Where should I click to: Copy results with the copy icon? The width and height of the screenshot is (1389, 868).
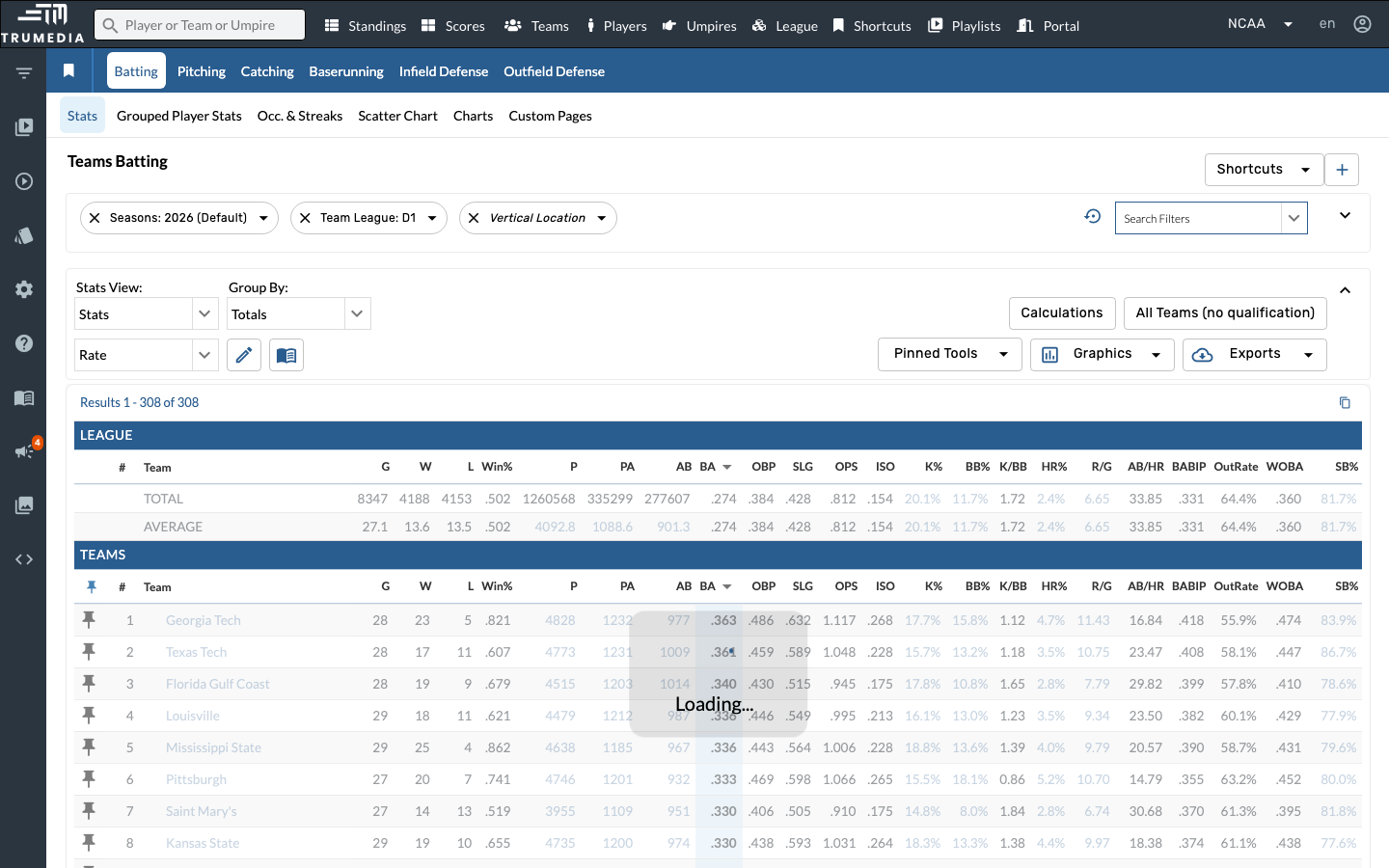point(1345,402)
